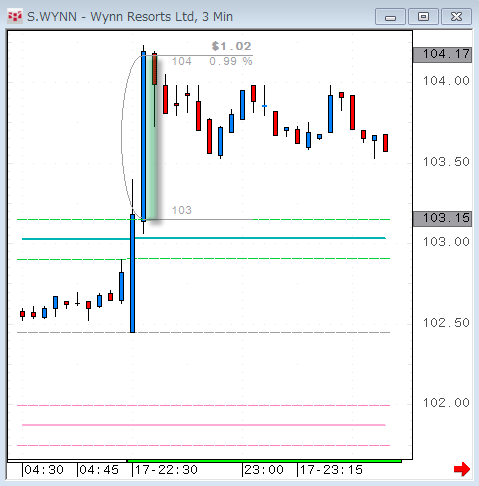Click the 102.50 price axis label
479x486 pixels.
[x=446, y=323]
